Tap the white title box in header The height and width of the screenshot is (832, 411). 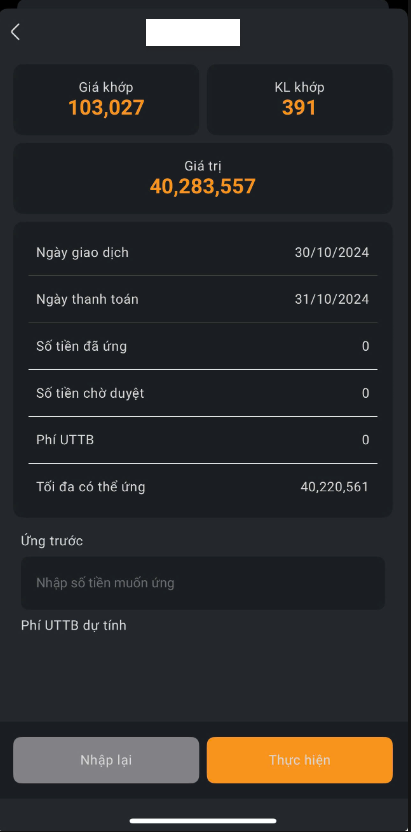click(x=193, y=32)
